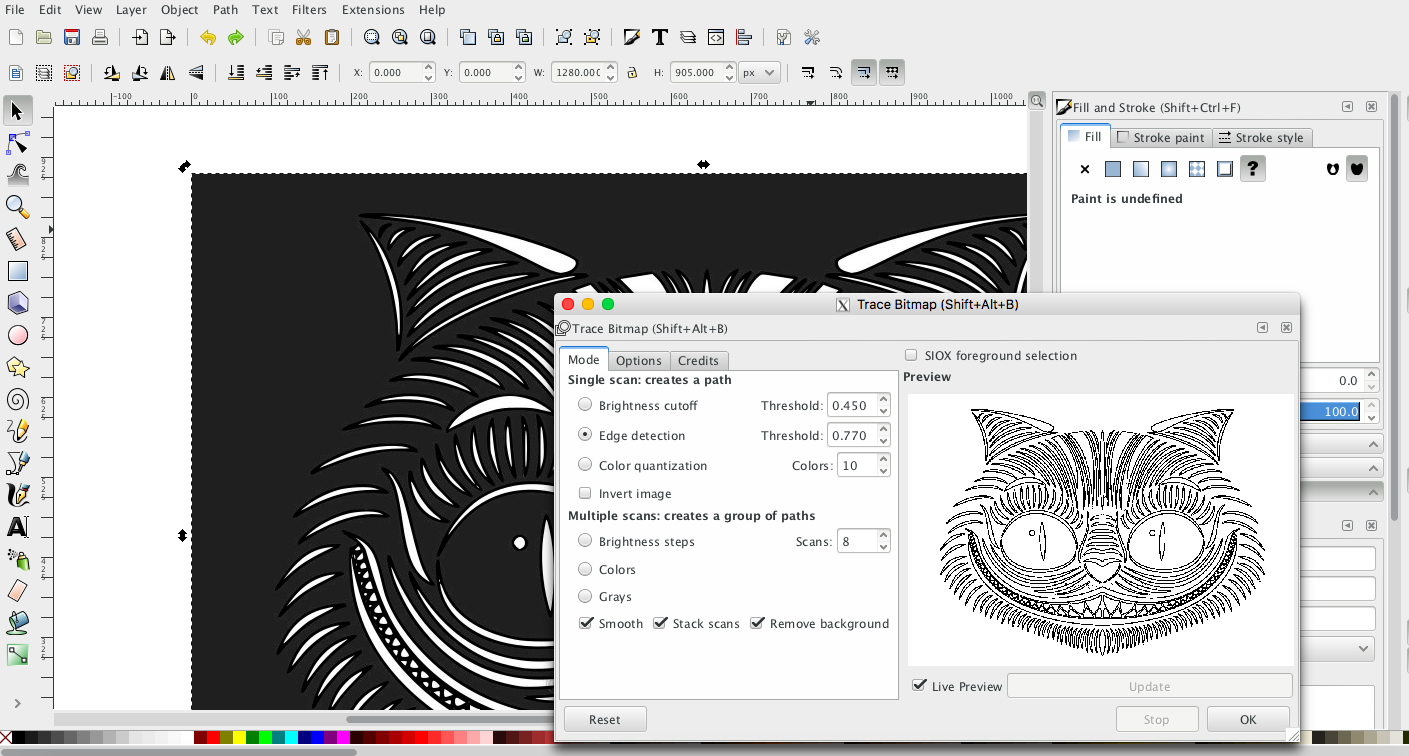Image resolution: width=1409 pixels, height=756 pixels.
Task: Click the Print document icon
Action: (100, 38)
